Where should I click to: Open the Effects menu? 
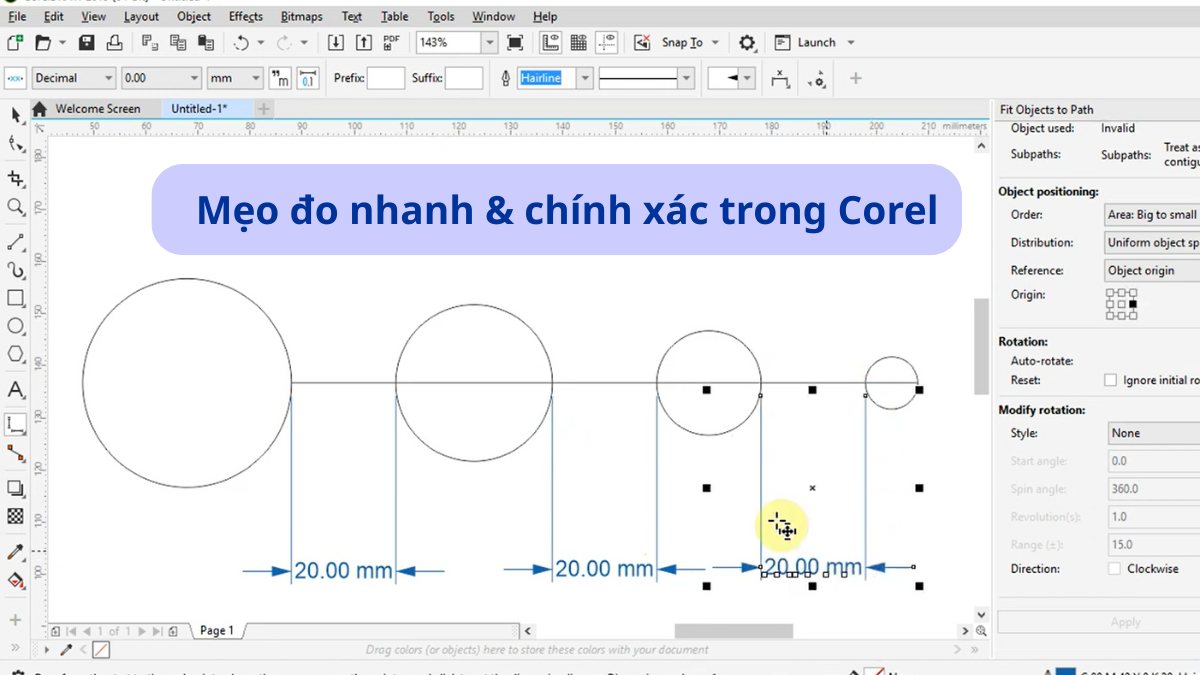coord(246,16)
